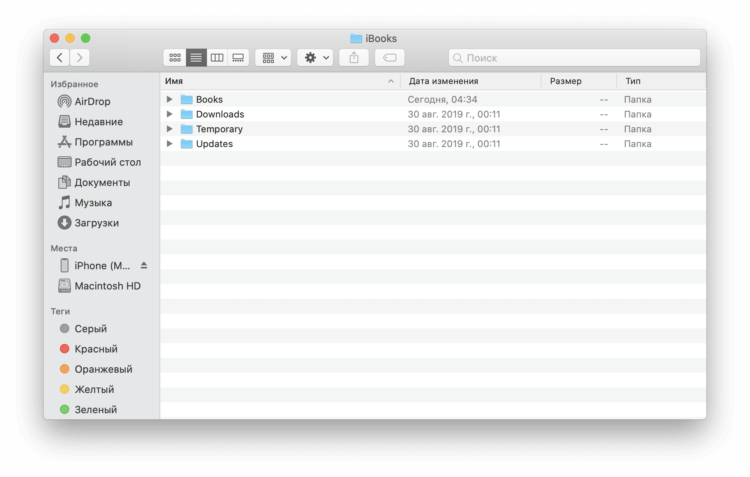Filter by the Желтый tag
This screenshot has height=477, width=750.
(x=87, y=389)
